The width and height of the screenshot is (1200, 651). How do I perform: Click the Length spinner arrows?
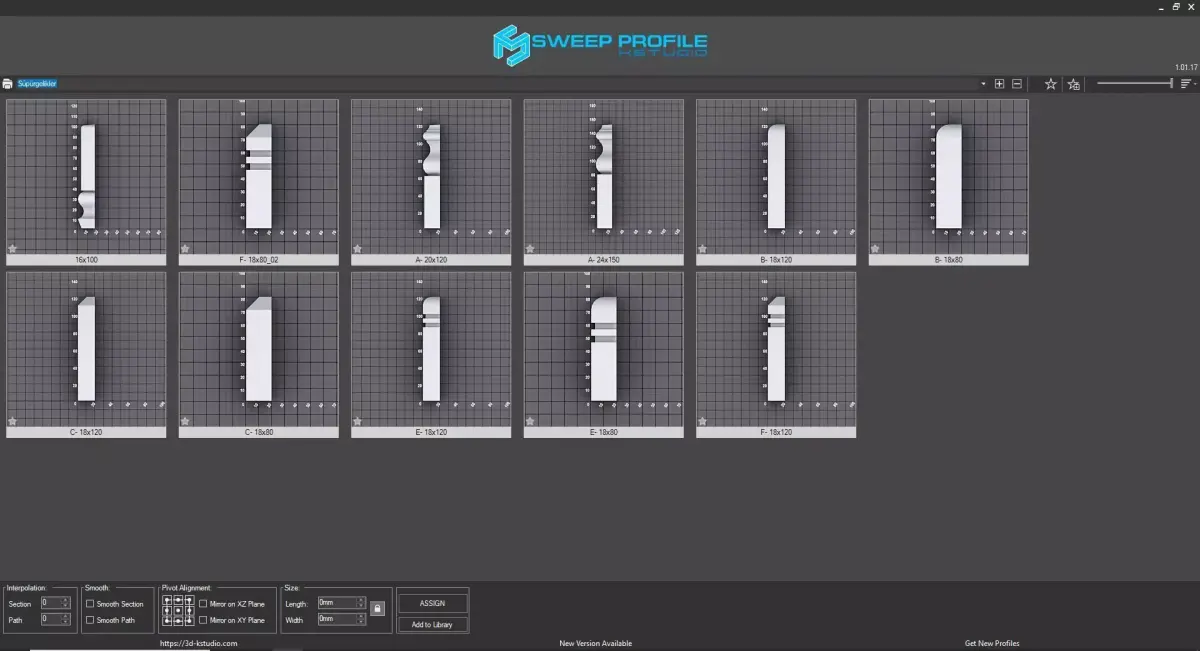(x=361, y=603)
